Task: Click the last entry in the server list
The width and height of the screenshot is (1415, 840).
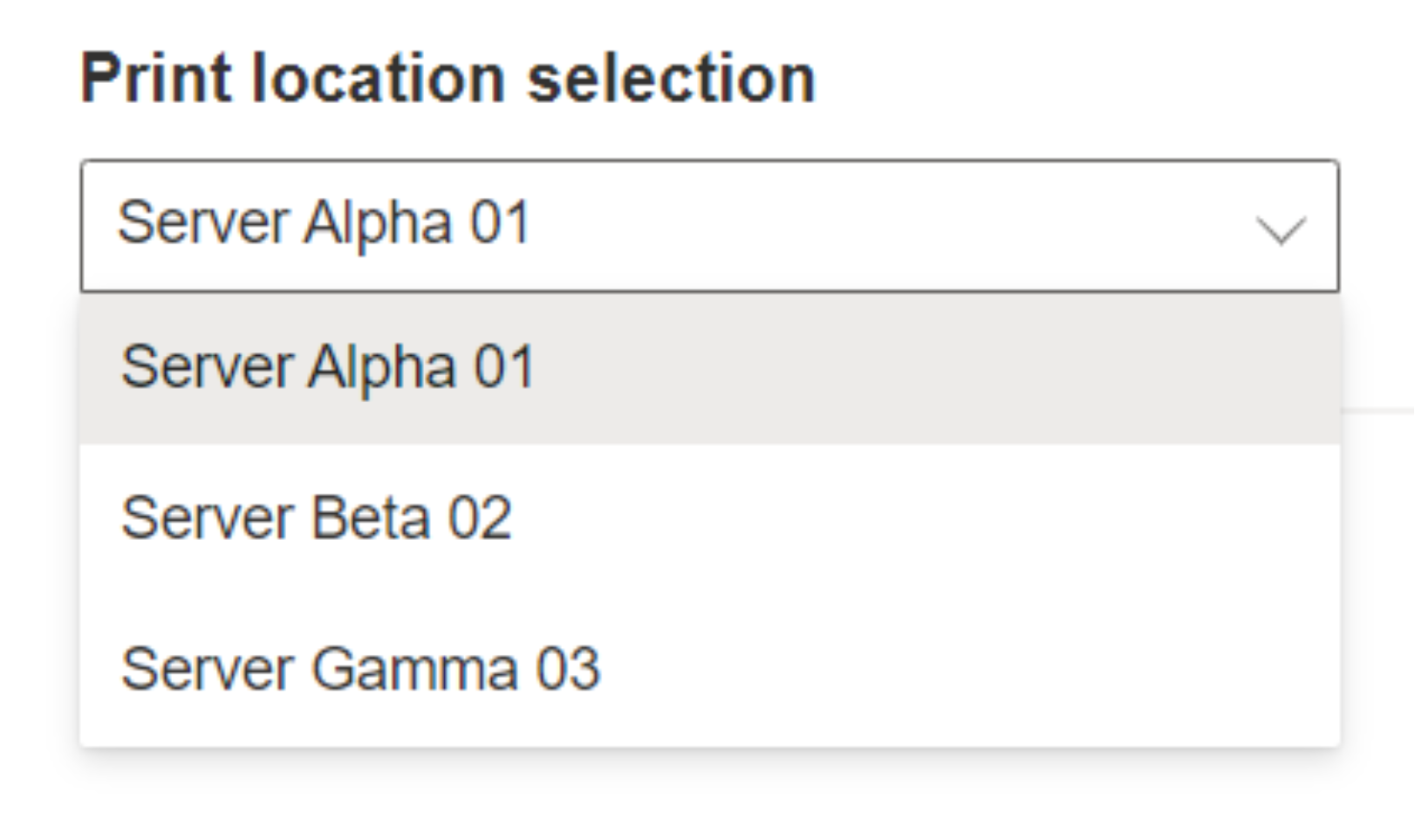Action: point(360,670)
